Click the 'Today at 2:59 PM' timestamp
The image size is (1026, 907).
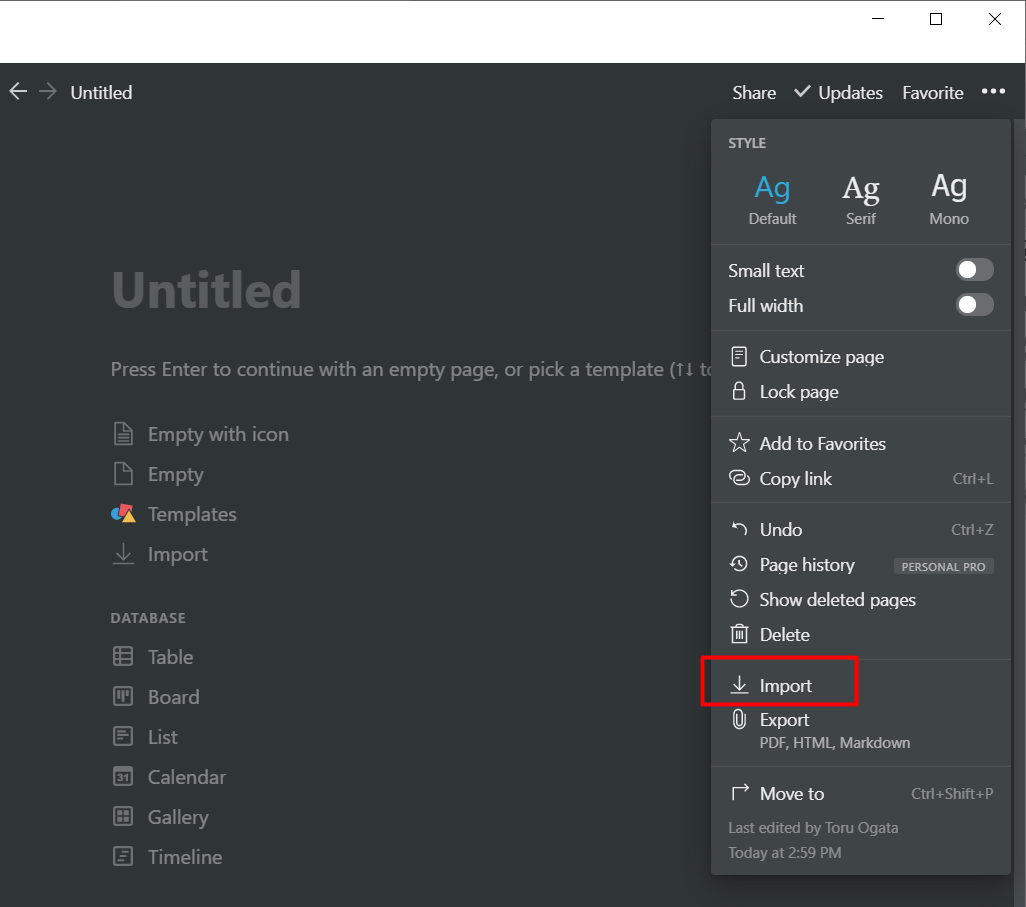785,852
